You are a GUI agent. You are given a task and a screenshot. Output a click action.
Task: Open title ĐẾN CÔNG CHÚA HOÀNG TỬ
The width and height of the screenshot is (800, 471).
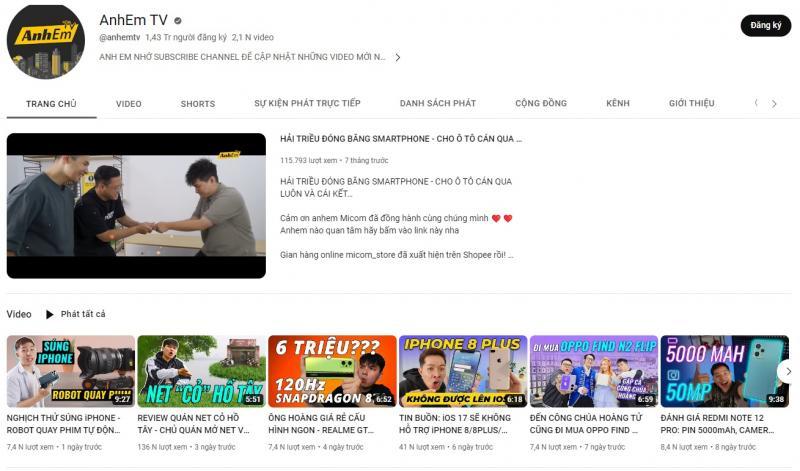point(586,424)
